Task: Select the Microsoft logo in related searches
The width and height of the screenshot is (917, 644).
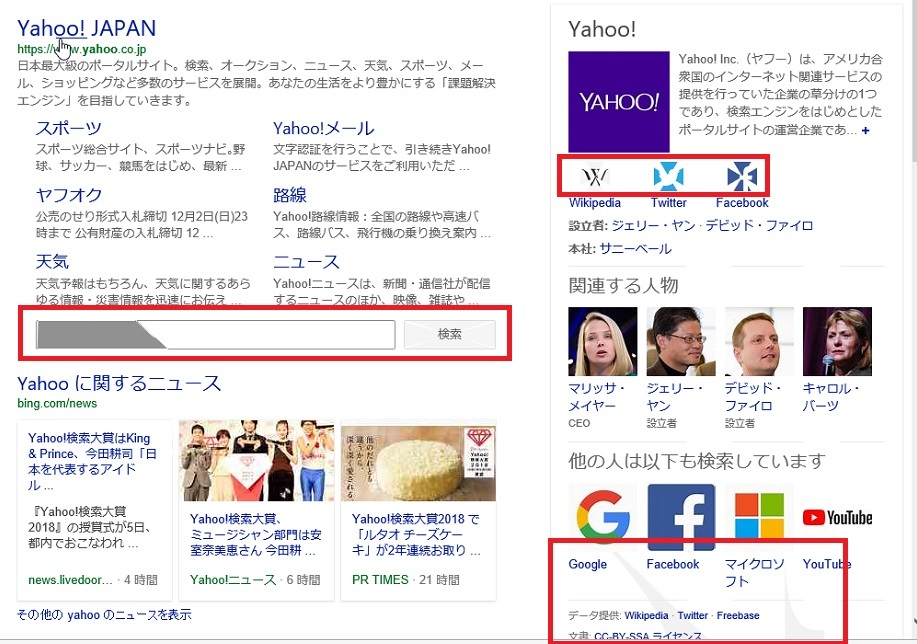Action: point(759,518)
